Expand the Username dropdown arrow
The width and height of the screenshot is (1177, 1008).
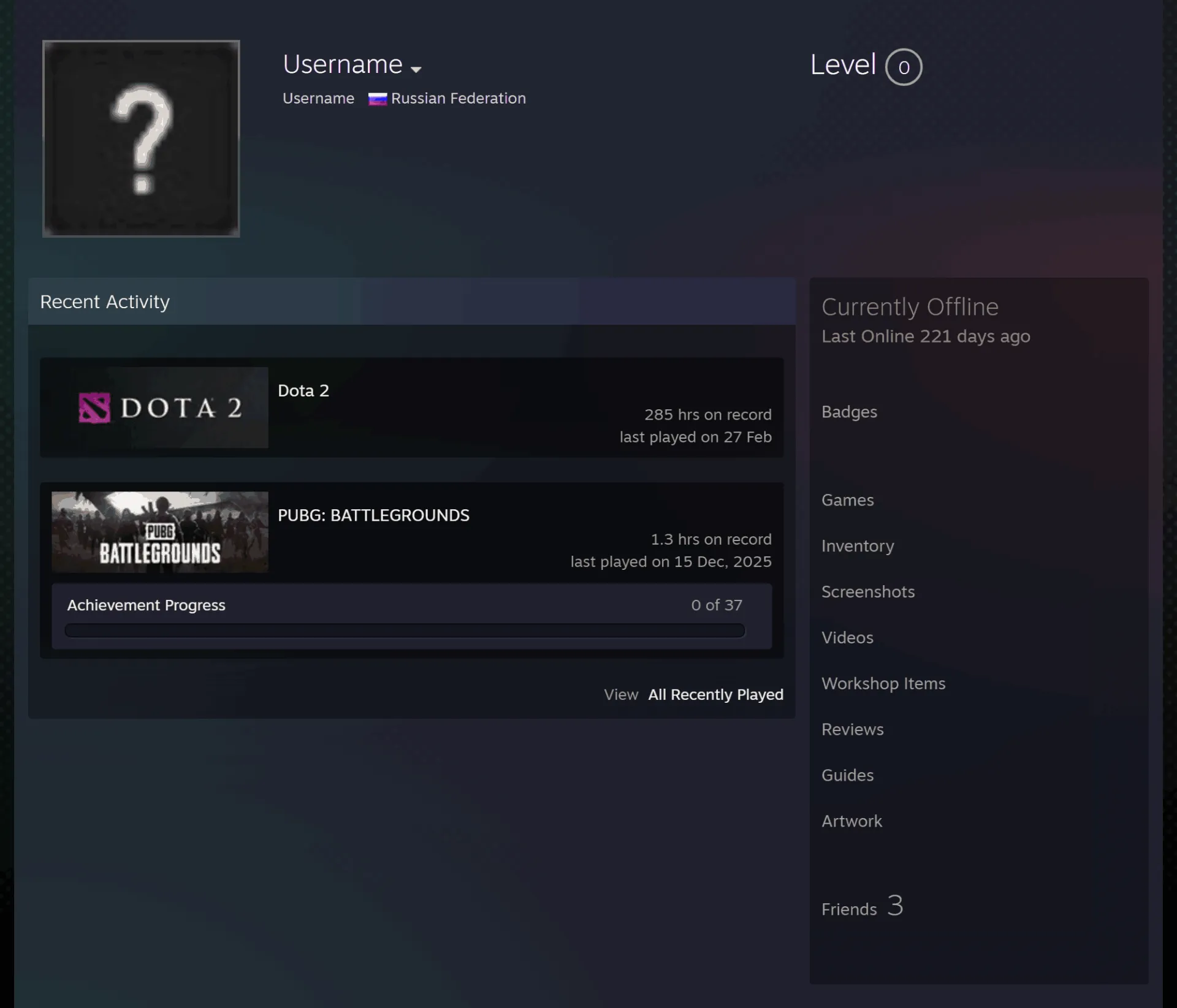416,69
